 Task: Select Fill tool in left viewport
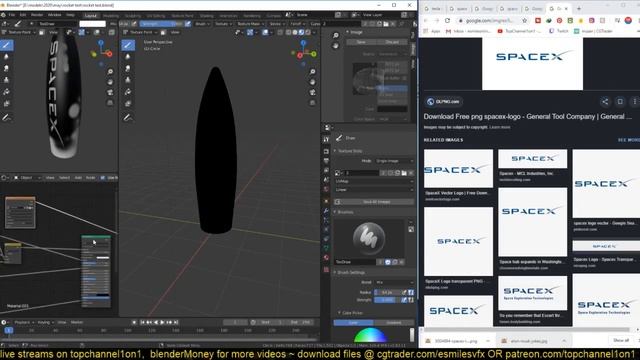click(x=6, y=92)
